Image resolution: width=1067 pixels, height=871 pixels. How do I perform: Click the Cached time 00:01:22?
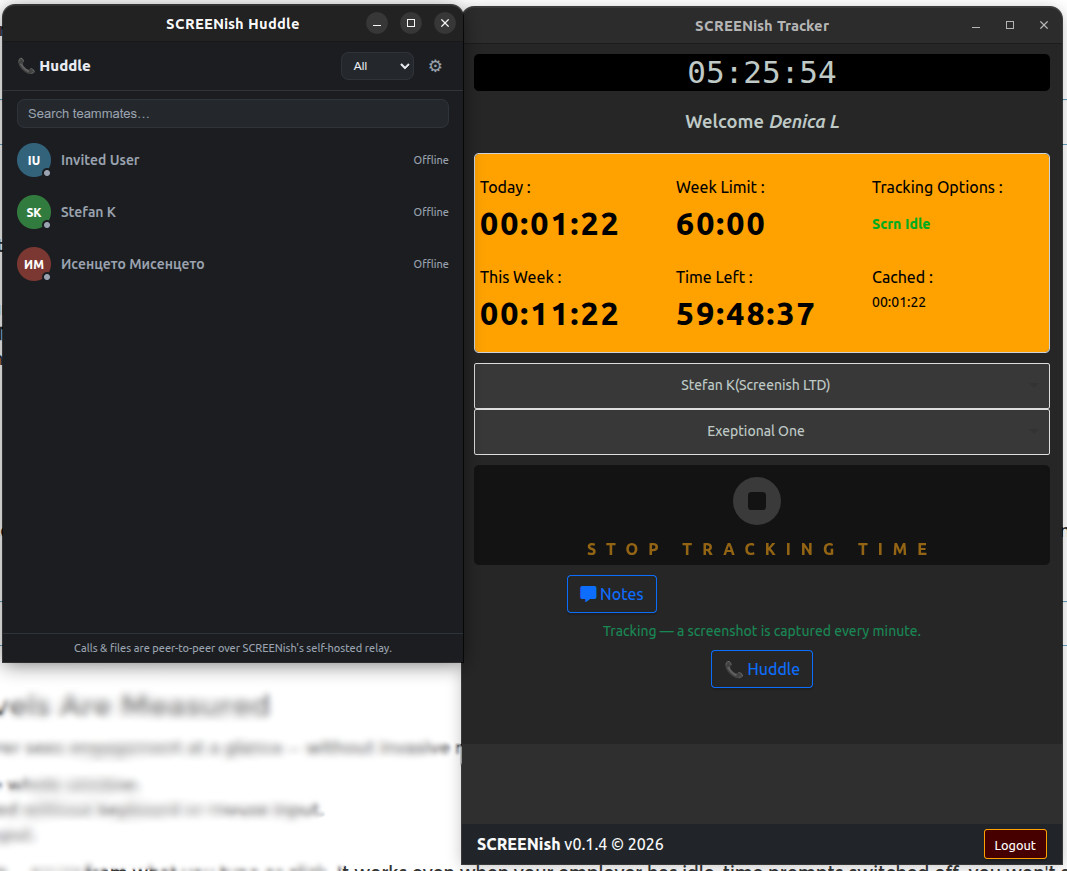(x=899, y=302)
